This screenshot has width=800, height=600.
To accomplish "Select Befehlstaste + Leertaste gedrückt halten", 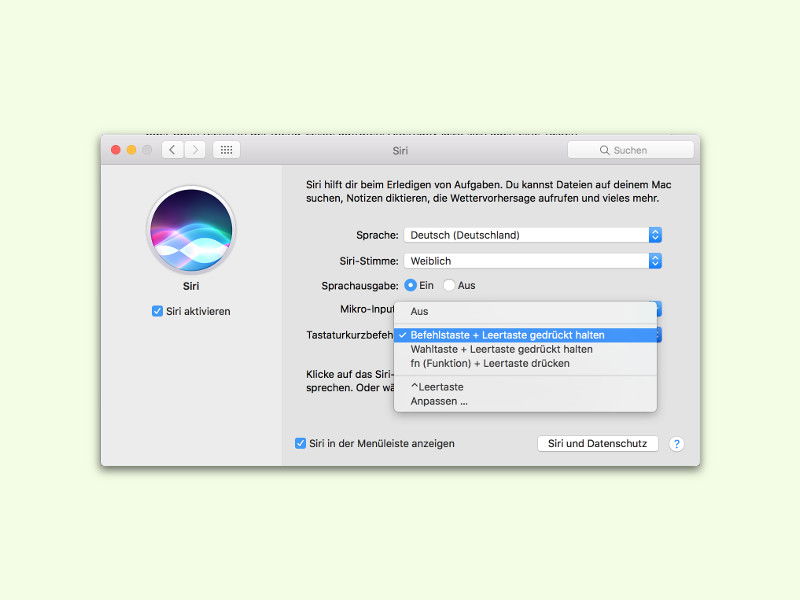I will point(526,335).
